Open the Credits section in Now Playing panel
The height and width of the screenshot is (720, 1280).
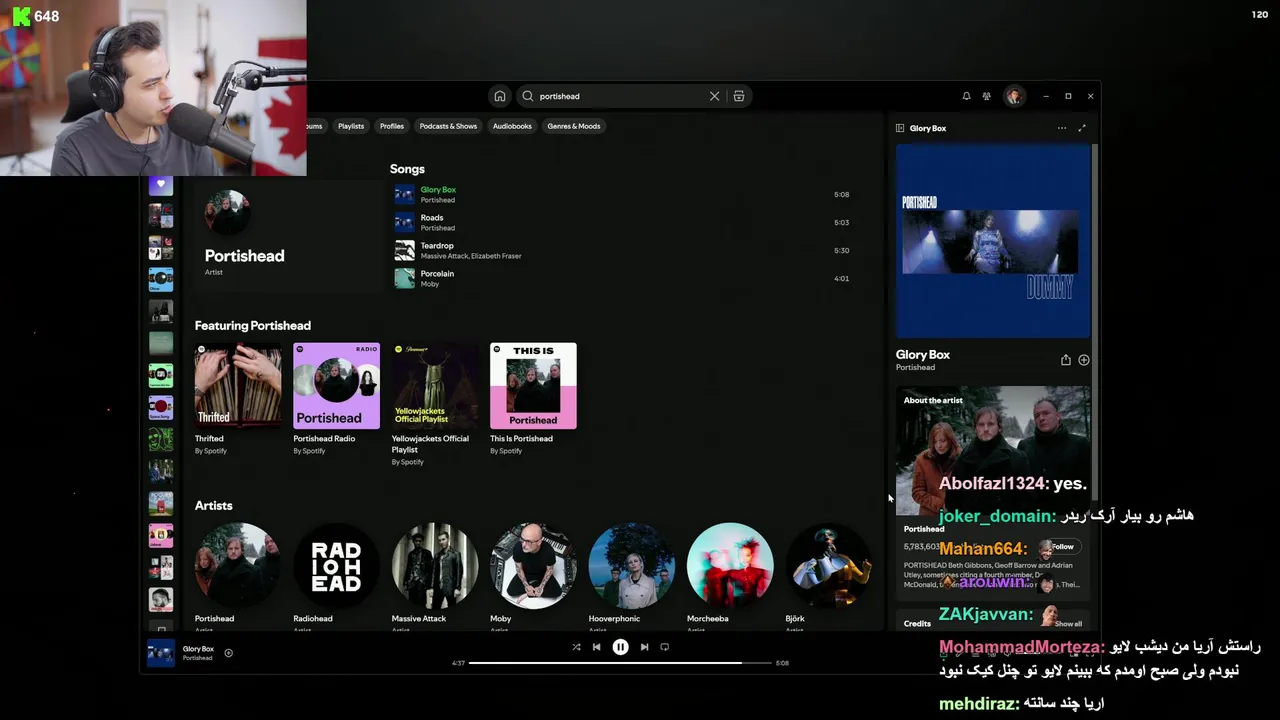pyautogui.click(x=917, y=623)
